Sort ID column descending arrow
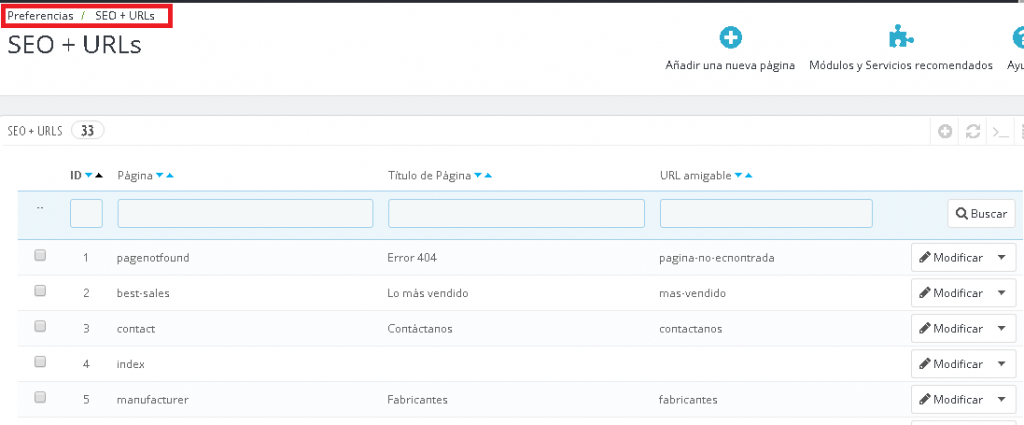1024x425 pixels. [x=88, y=176]
